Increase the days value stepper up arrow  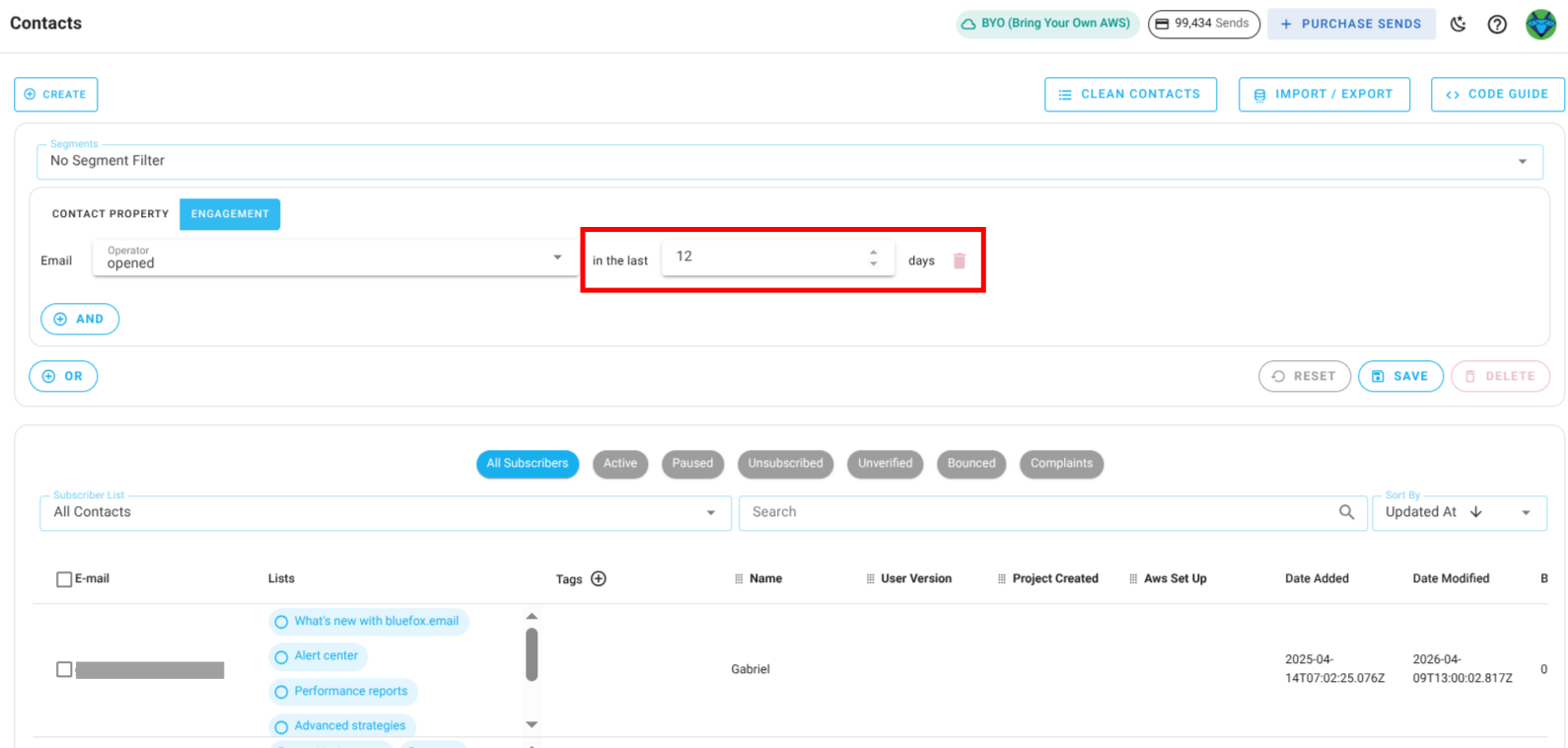tap(874, 252)
